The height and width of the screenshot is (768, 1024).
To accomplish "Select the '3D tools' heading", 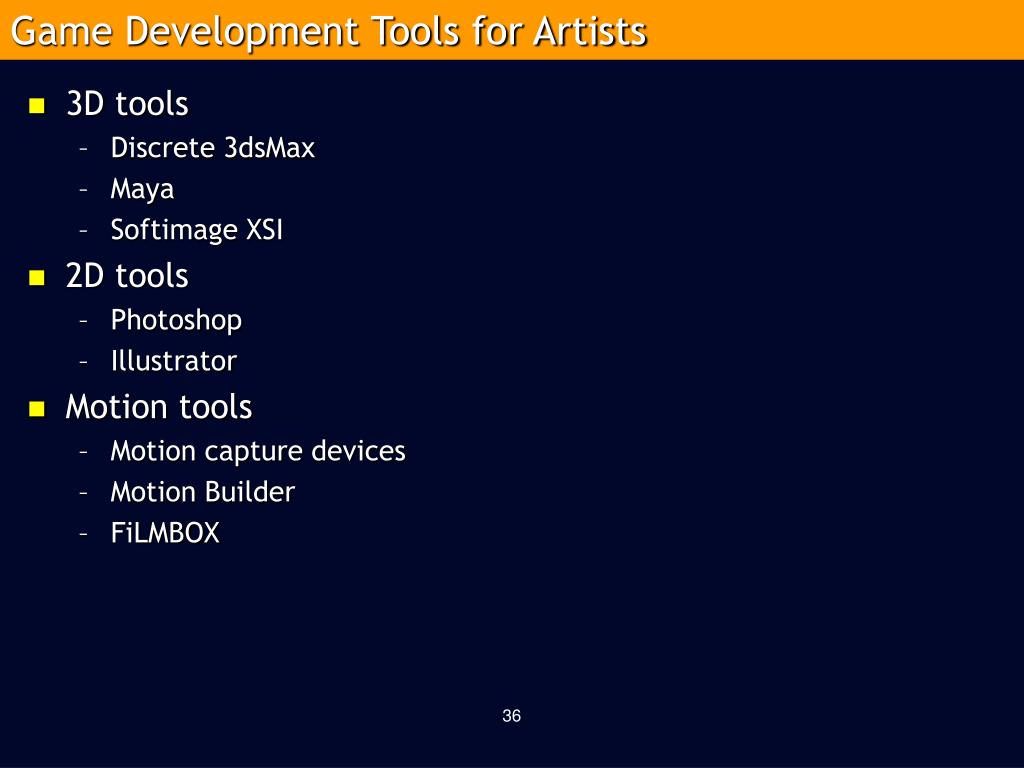I will (127, 104).
